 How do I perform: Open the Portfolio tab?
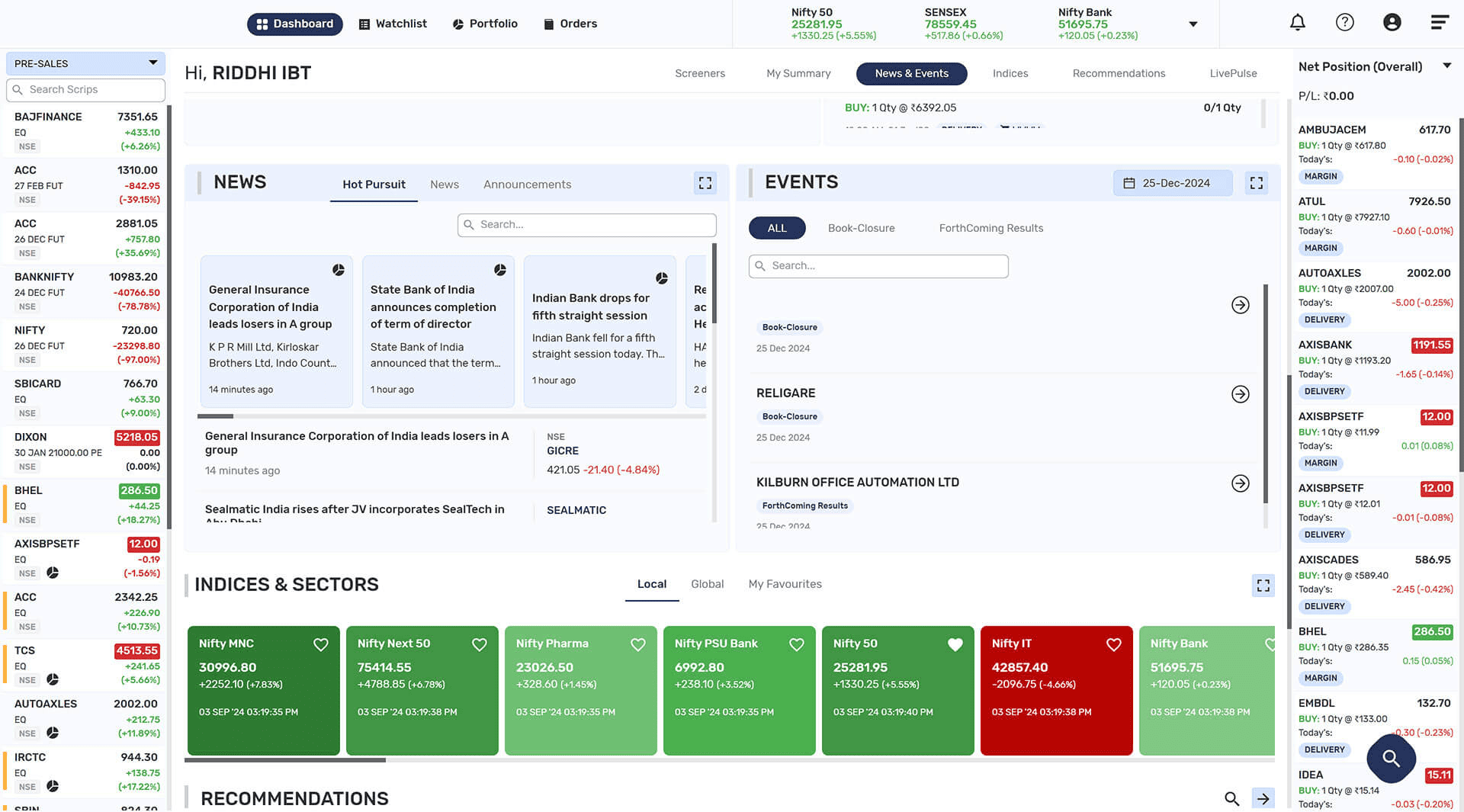485,24
